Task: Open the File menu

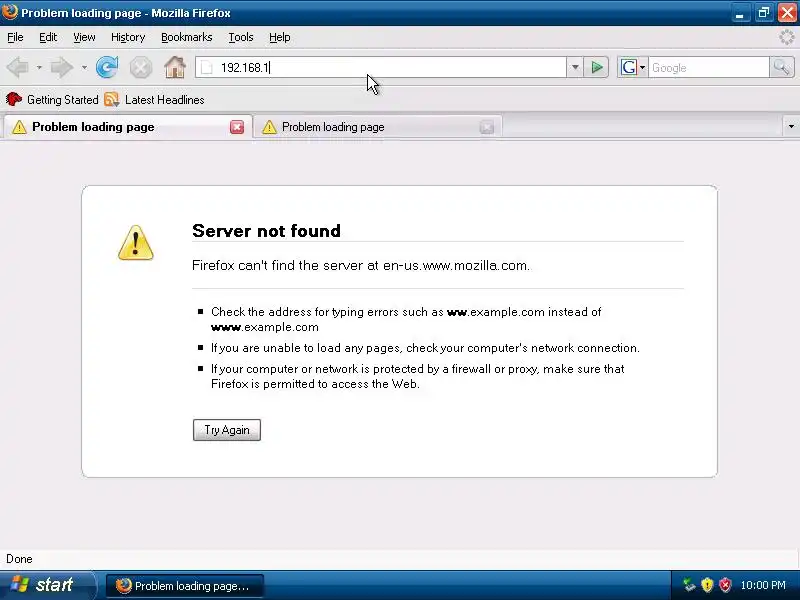Action: [x=15, y=37]
